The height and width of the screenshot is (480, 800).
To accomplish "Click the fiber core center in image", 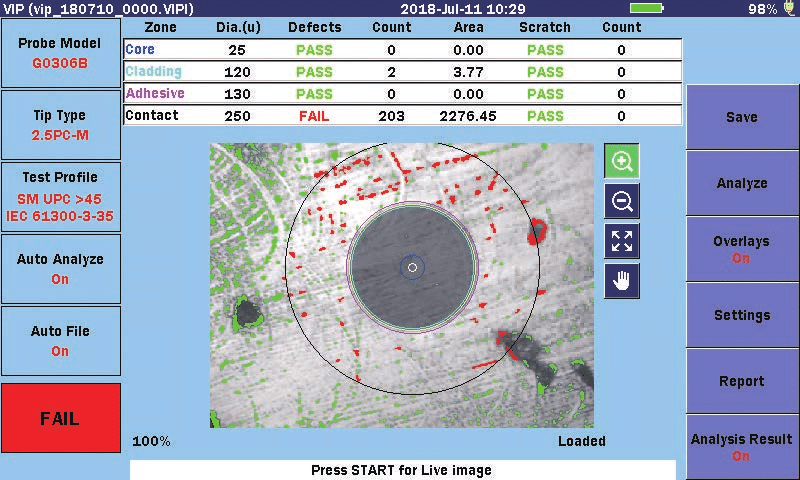I will point(412,267).
